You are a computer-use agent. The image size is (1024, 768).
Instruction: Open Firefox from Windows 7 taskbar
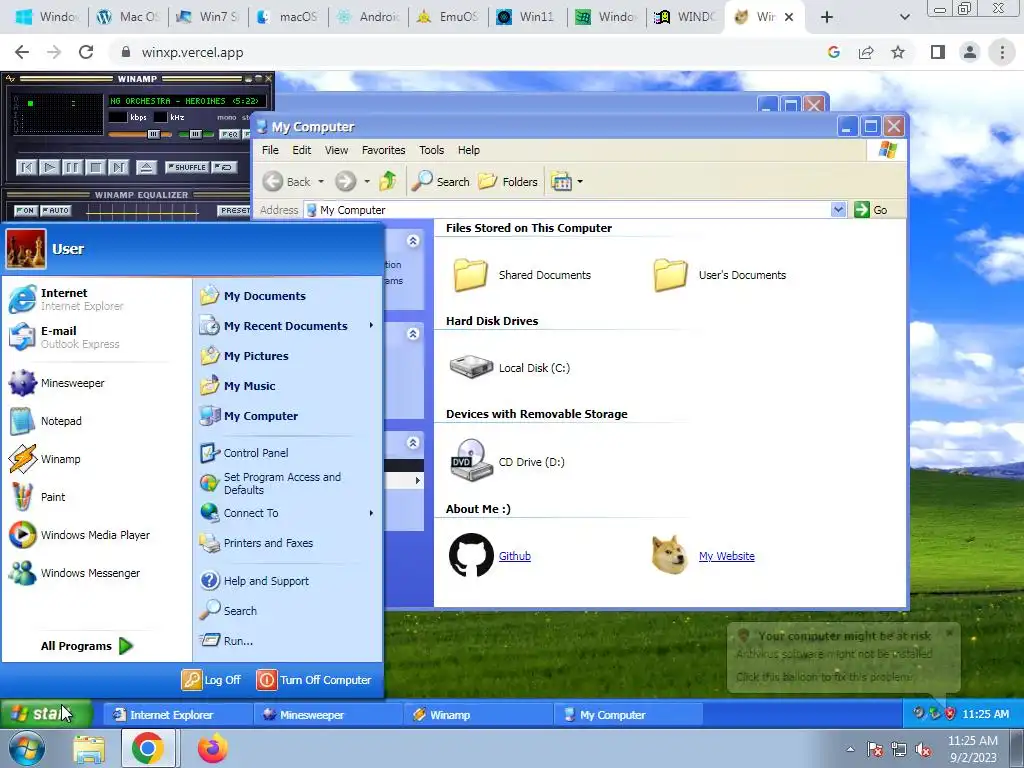point(213,748)
